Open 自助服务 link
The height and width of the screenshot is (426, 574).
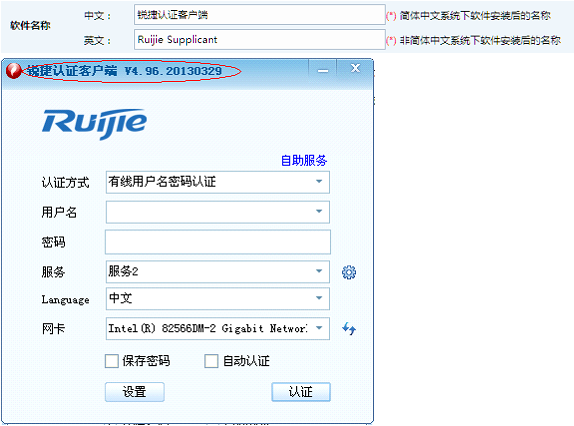click(304, 160)
